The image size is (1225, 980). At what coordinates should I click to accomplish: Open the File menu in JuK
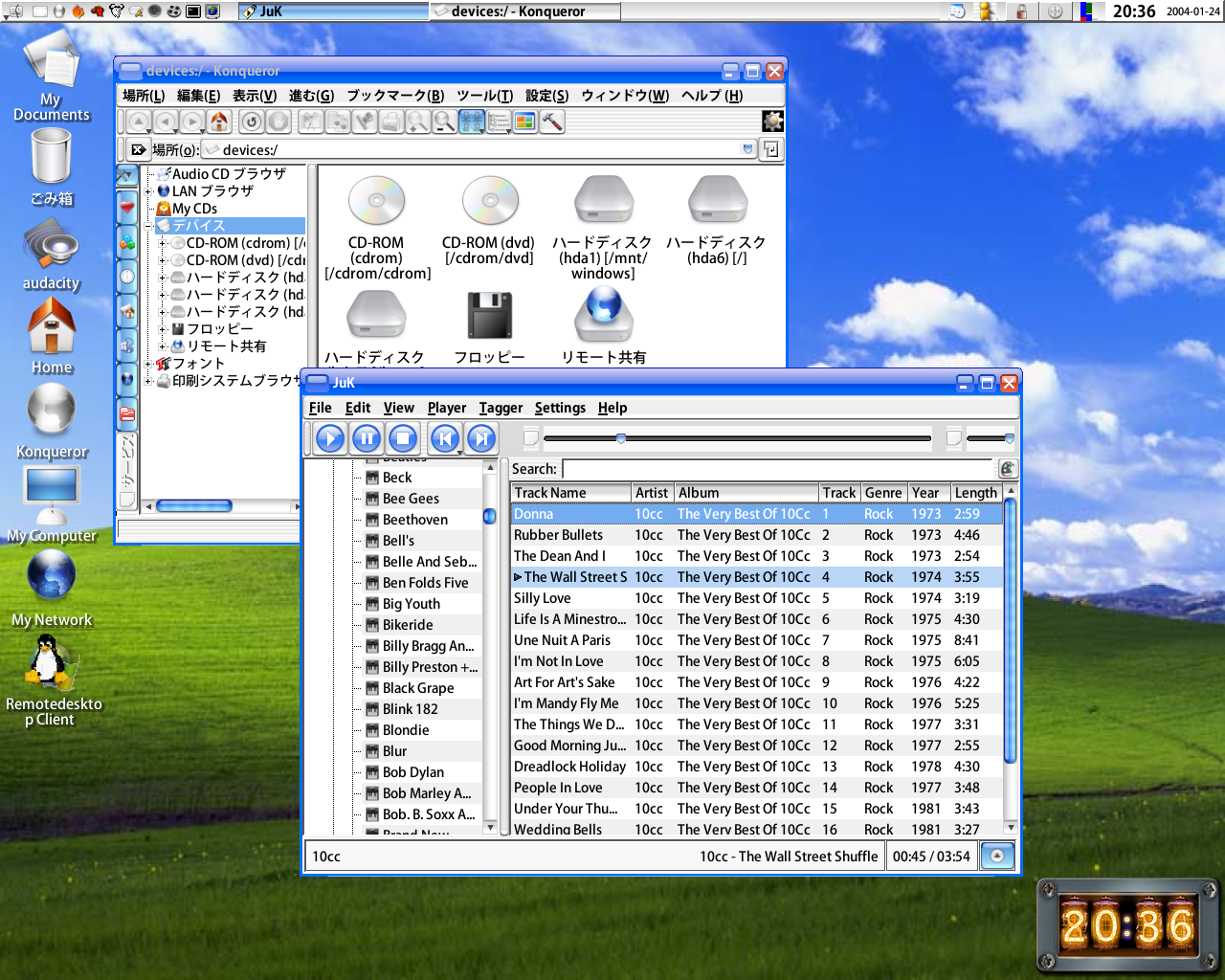(x=321, y=408)
